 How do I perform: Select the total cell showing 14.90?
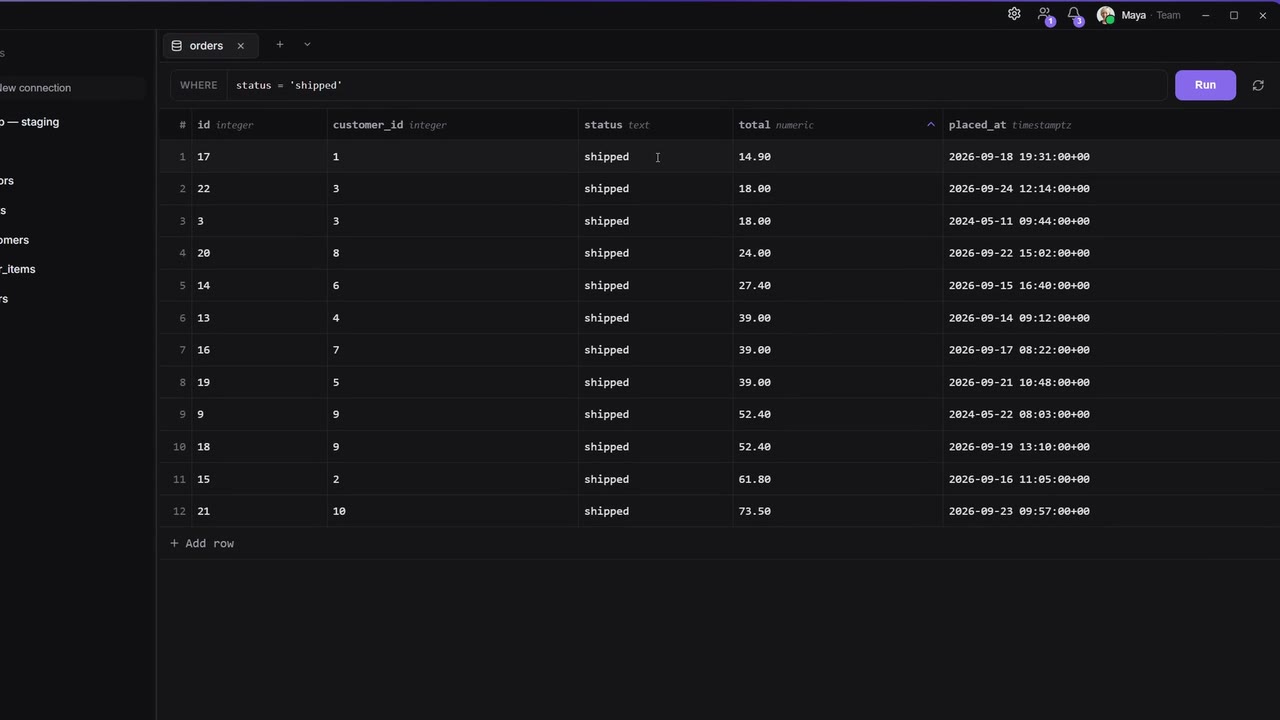coord(837,157)
